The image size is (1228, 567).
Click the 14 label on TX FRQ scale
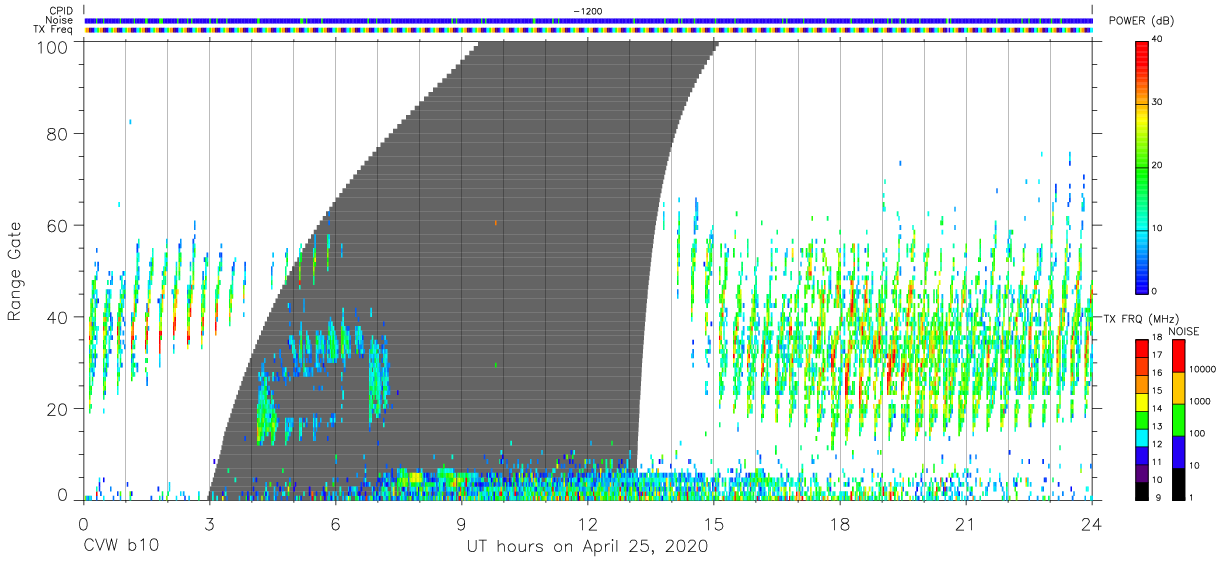(x=1158, y=410)
